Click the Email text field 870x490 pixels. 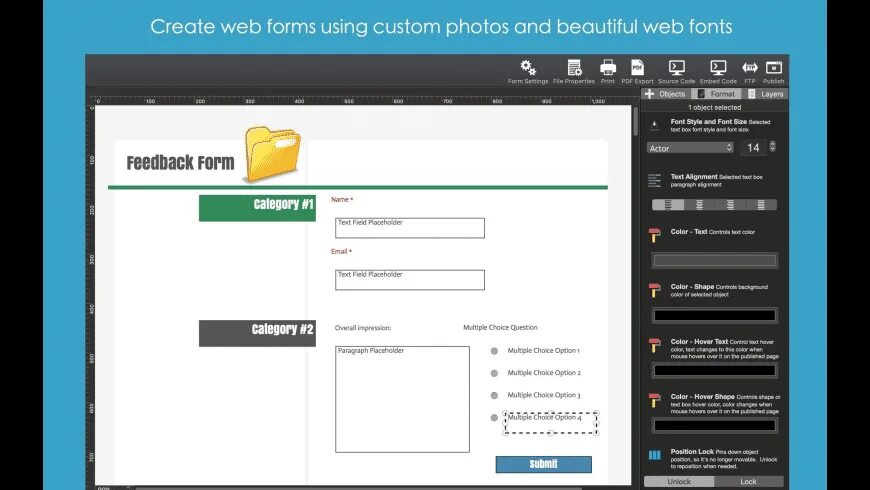(x=409, y=280)
